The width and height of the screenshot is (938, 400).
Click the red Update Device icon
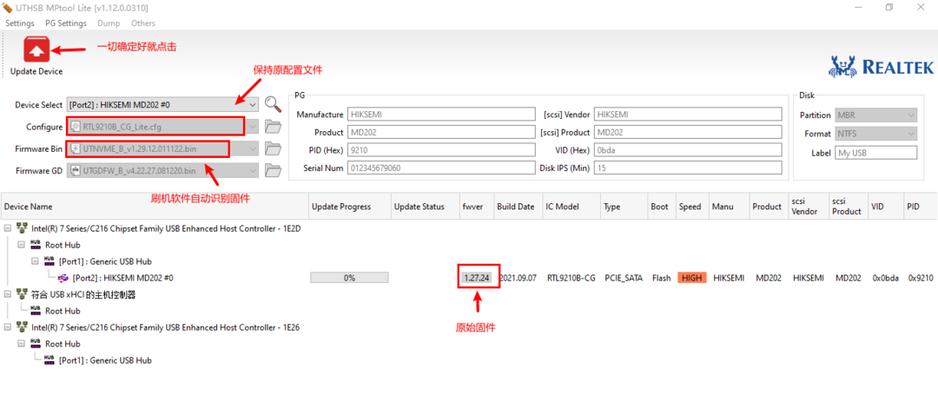click(36, 50)
